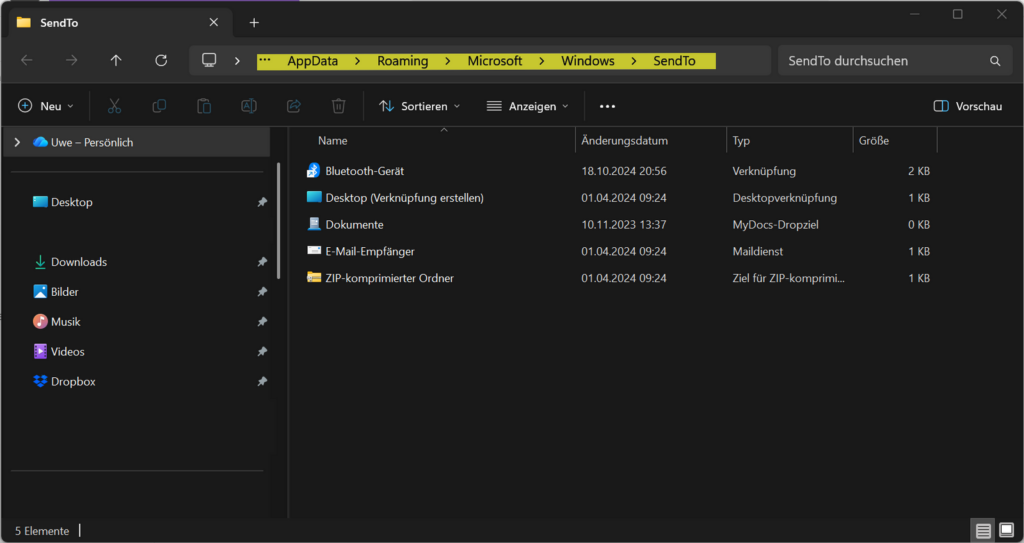Click the Rename icon in toolbar

249,106
